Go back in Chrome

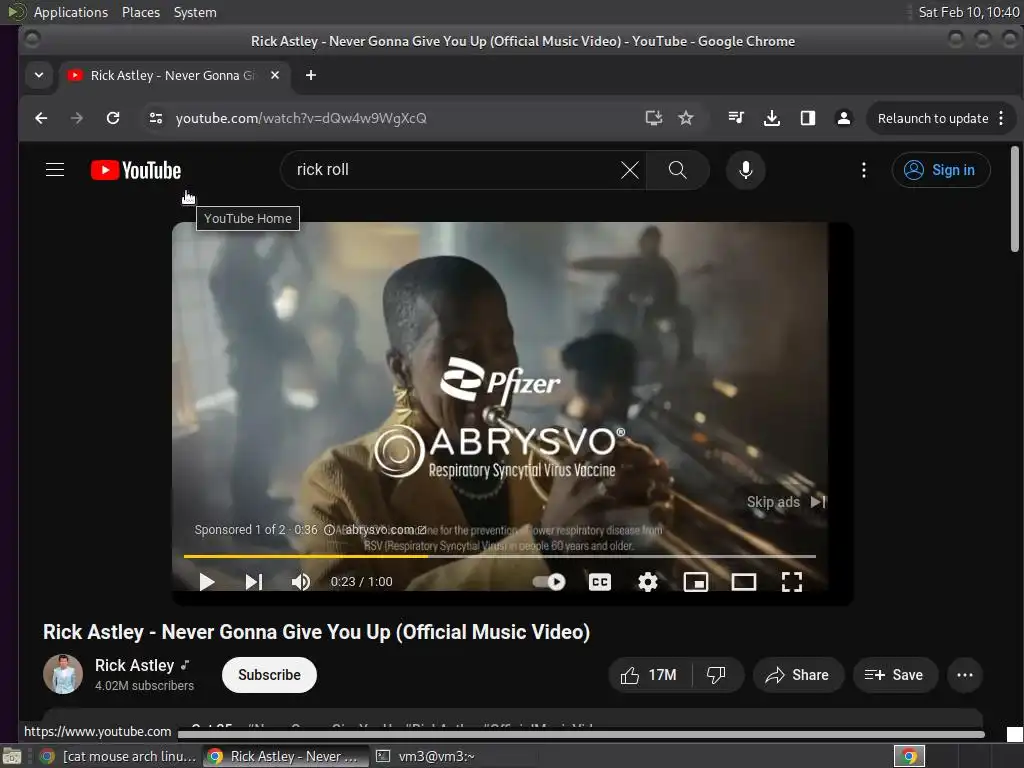point(41,118)
